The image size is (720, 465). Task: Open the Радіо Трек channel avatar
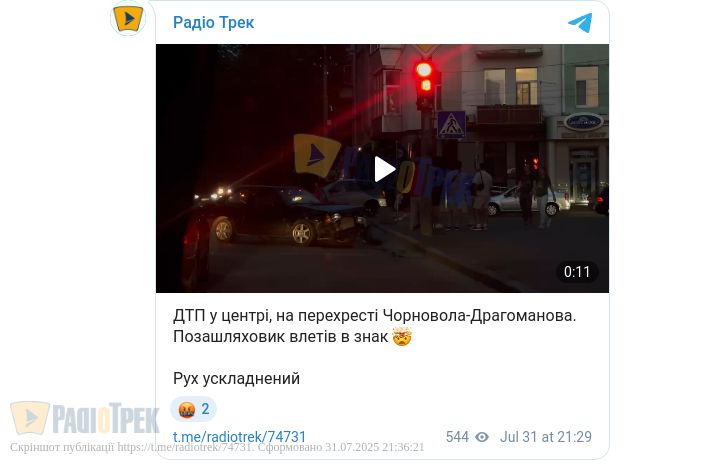[129, 18]
